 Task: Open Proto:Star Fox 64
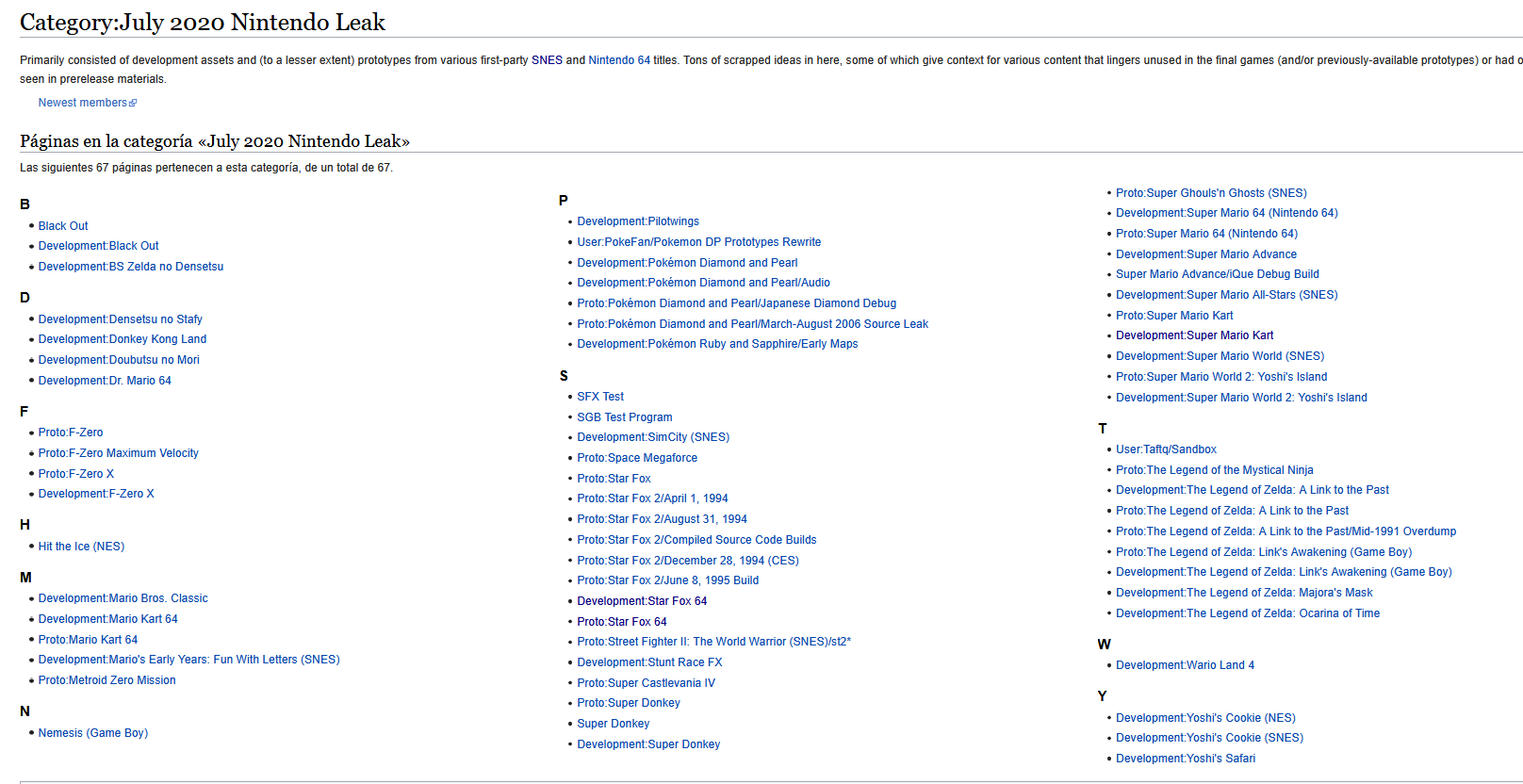point(622,622)
